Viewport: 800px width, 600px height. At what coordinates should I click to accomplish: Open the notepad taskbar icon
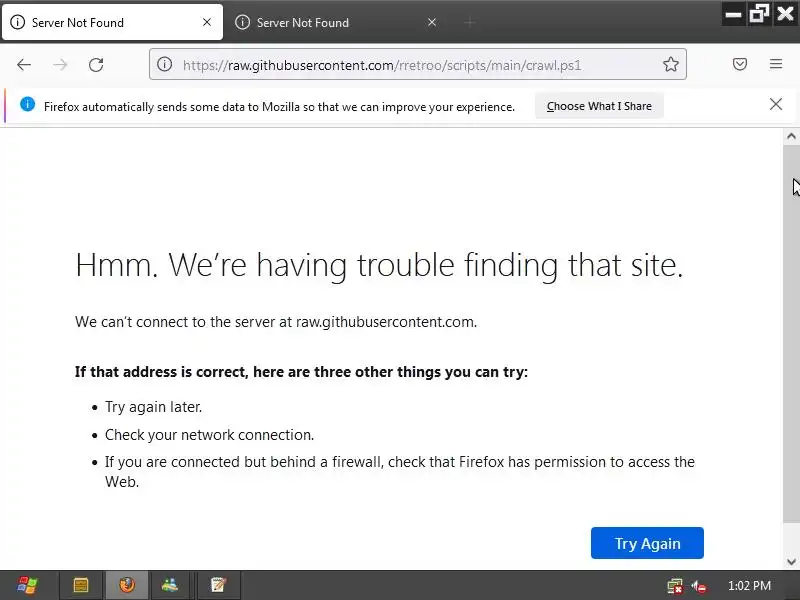218,585
